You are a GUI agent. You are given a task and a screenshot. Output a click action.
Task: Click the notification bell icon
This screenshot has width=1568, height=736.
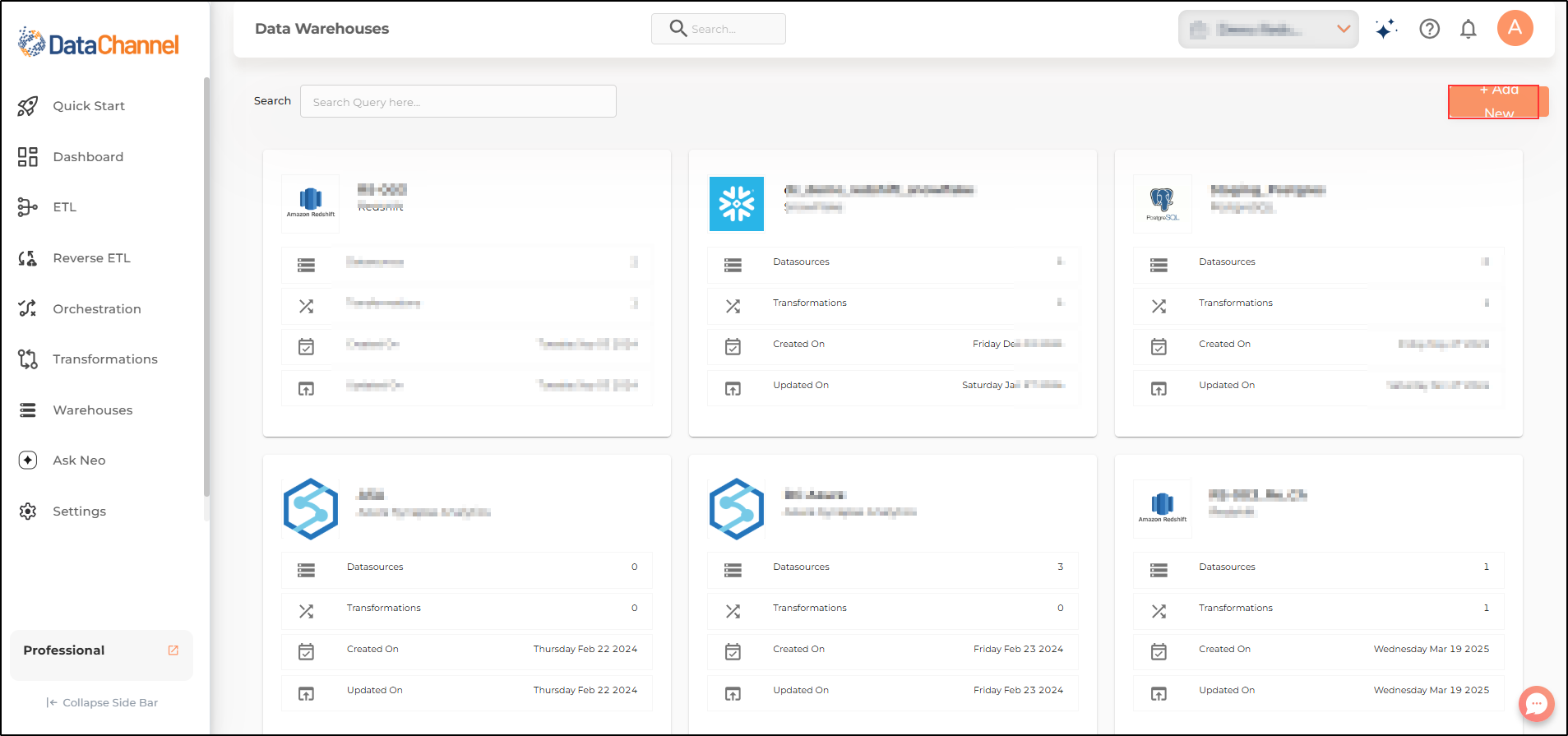[1468, 30]
